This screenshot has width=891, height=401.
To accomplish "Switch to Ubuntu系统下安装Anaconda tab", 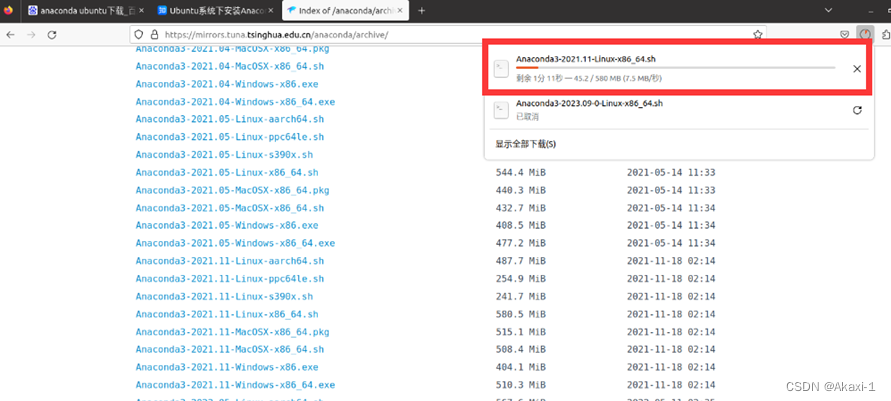I will coord(216,10).
